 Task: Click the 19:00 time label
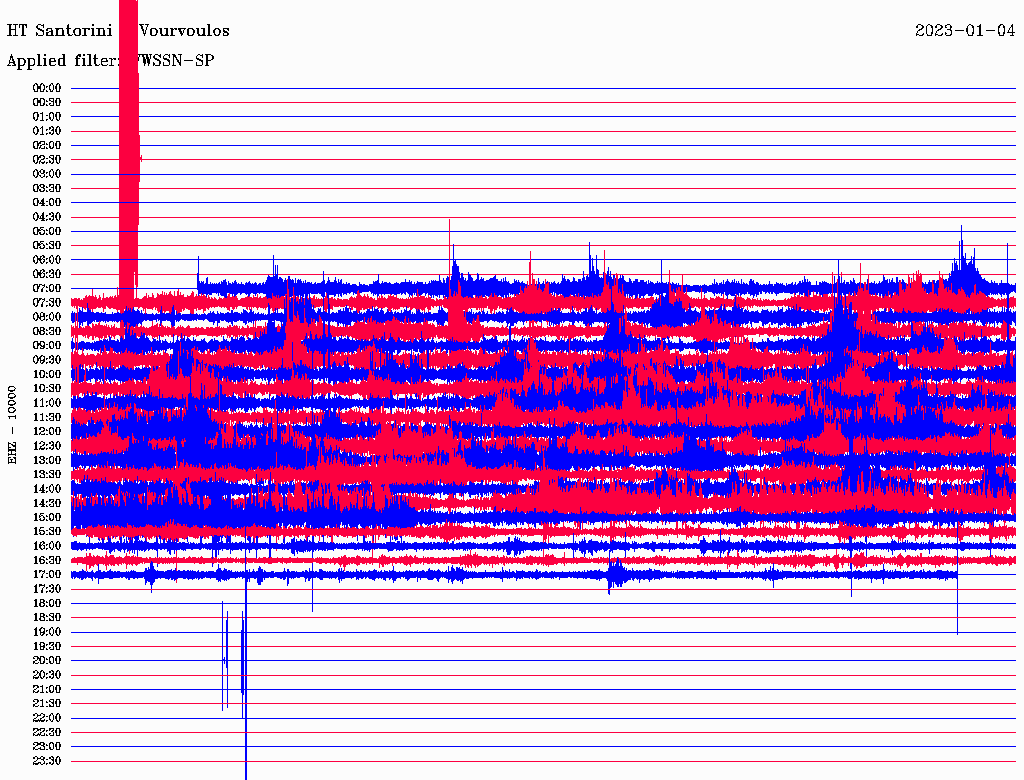click(x=47, y=631)
